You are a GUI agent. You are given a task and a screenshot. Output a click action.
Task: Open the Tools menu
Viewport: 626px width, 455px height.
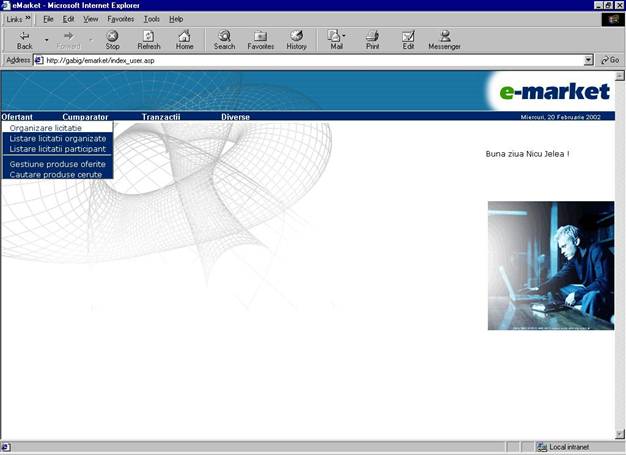tap(151, 19)
